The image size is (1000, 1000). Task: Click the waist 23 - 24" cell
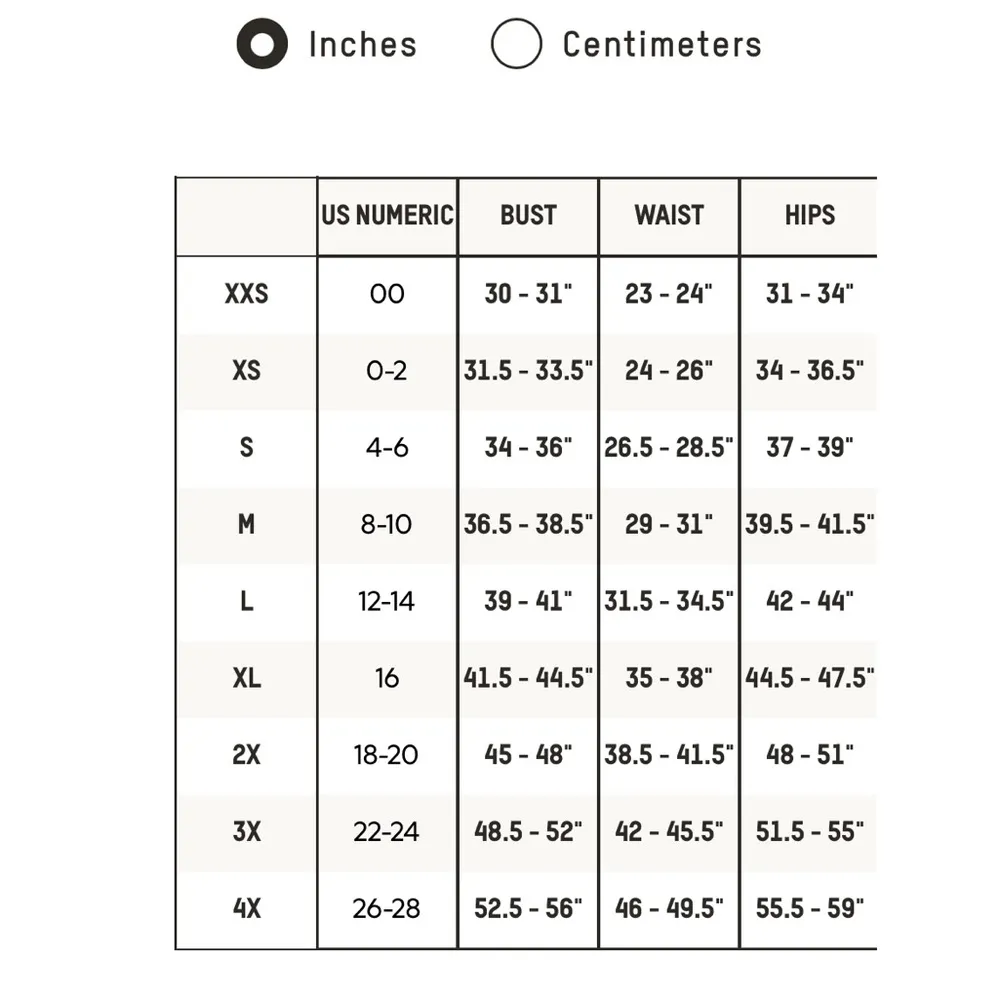click(x=669, y=294)
